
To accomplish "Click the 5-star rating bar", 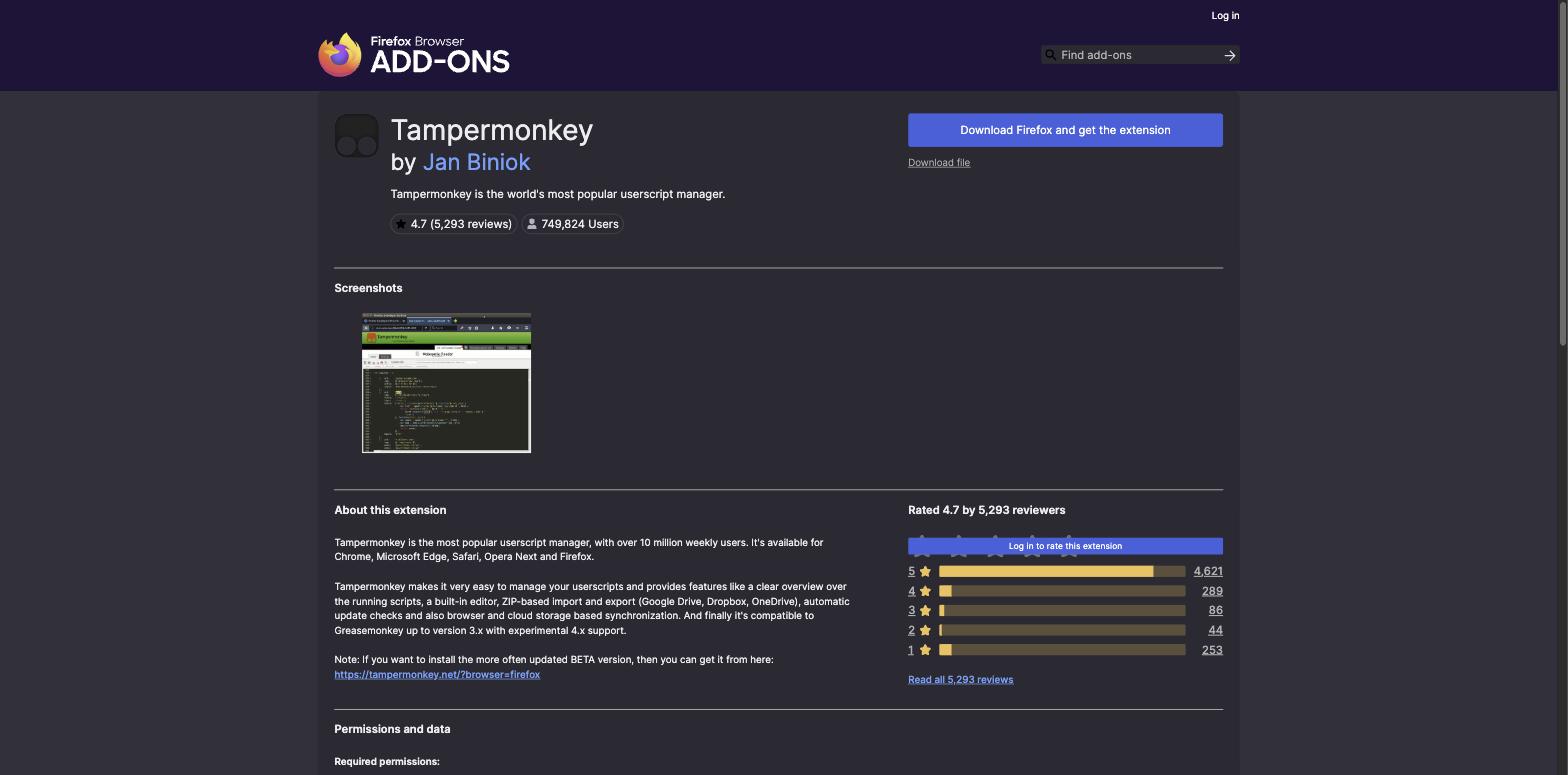I will click(1062, 572).
